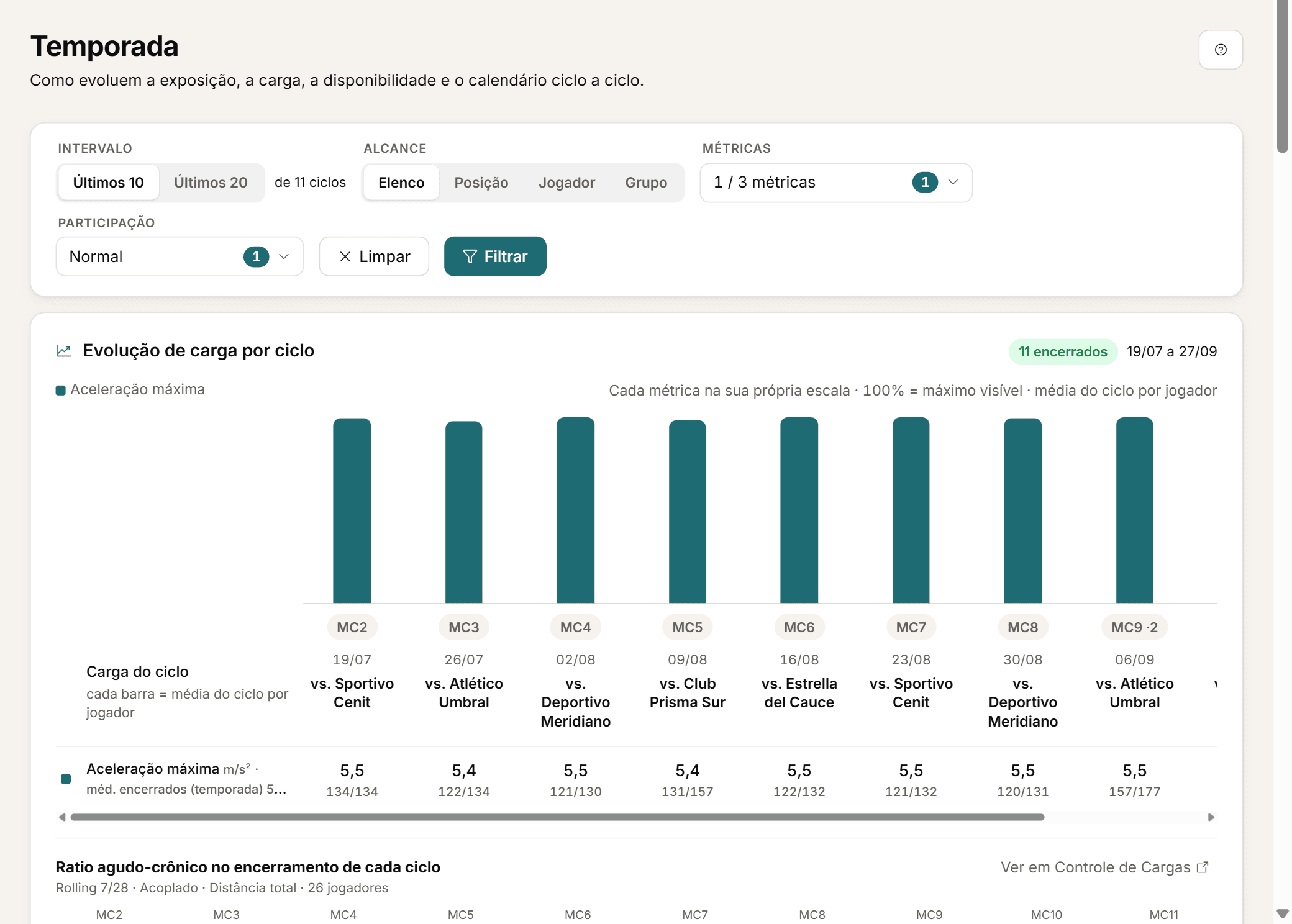Click the MC6 cycle chip
This screenshot has width=1292, height=924.
pos(799,627)
